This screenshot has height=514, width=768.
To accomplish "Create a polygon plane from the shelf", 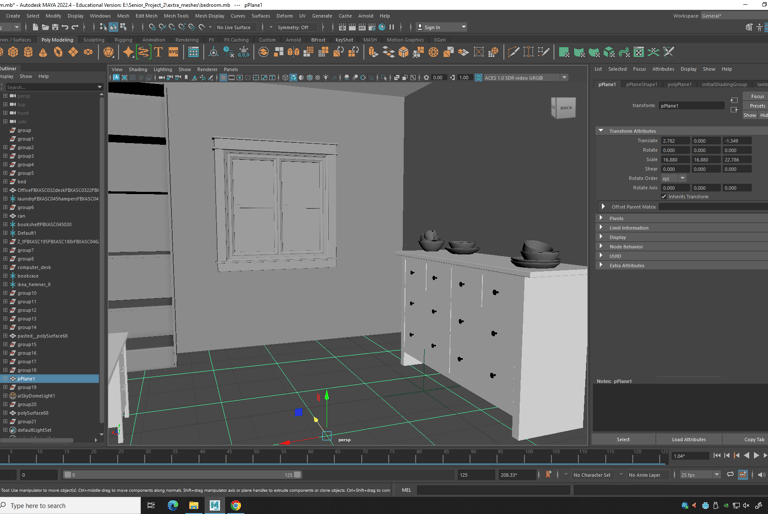I will (73, 52).
